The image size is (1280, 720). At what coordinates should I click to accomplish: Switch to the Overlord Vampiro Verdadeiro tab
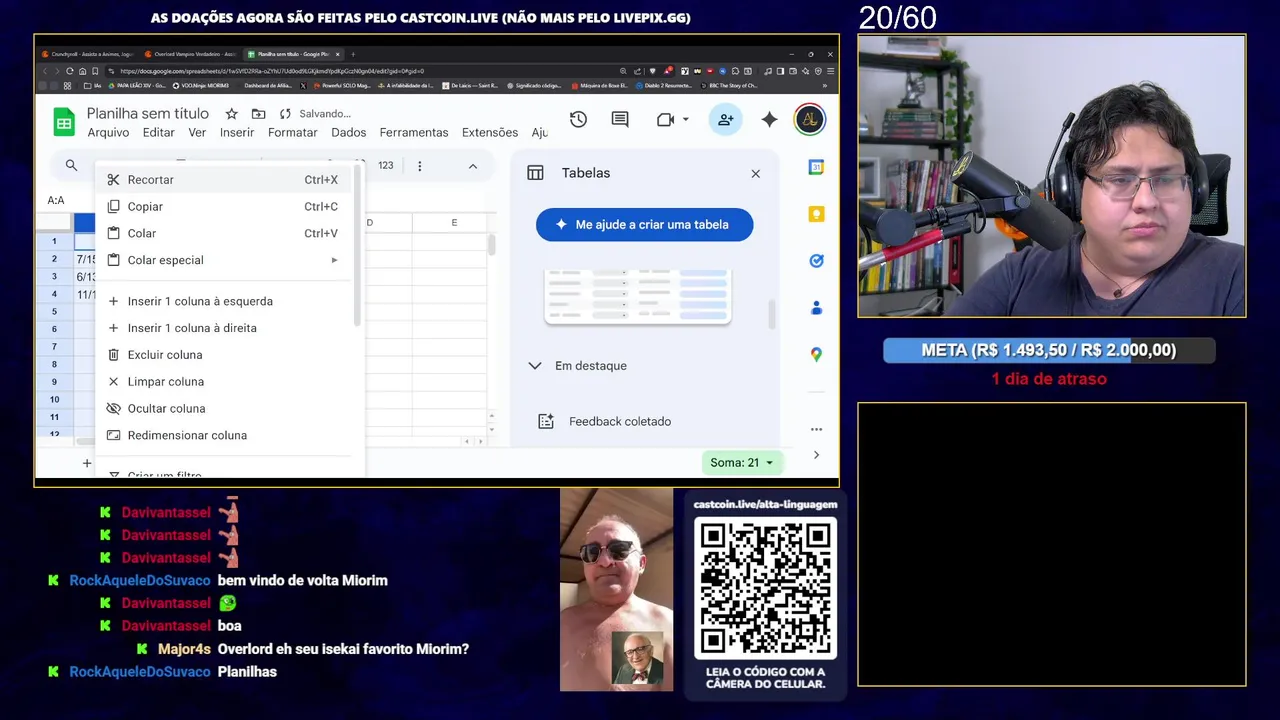[190, 54]
